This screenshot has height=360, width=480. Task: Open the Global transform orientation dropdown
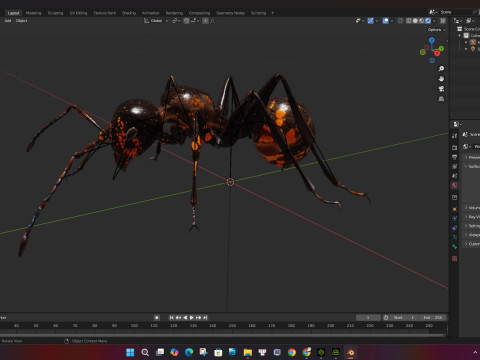156,21
